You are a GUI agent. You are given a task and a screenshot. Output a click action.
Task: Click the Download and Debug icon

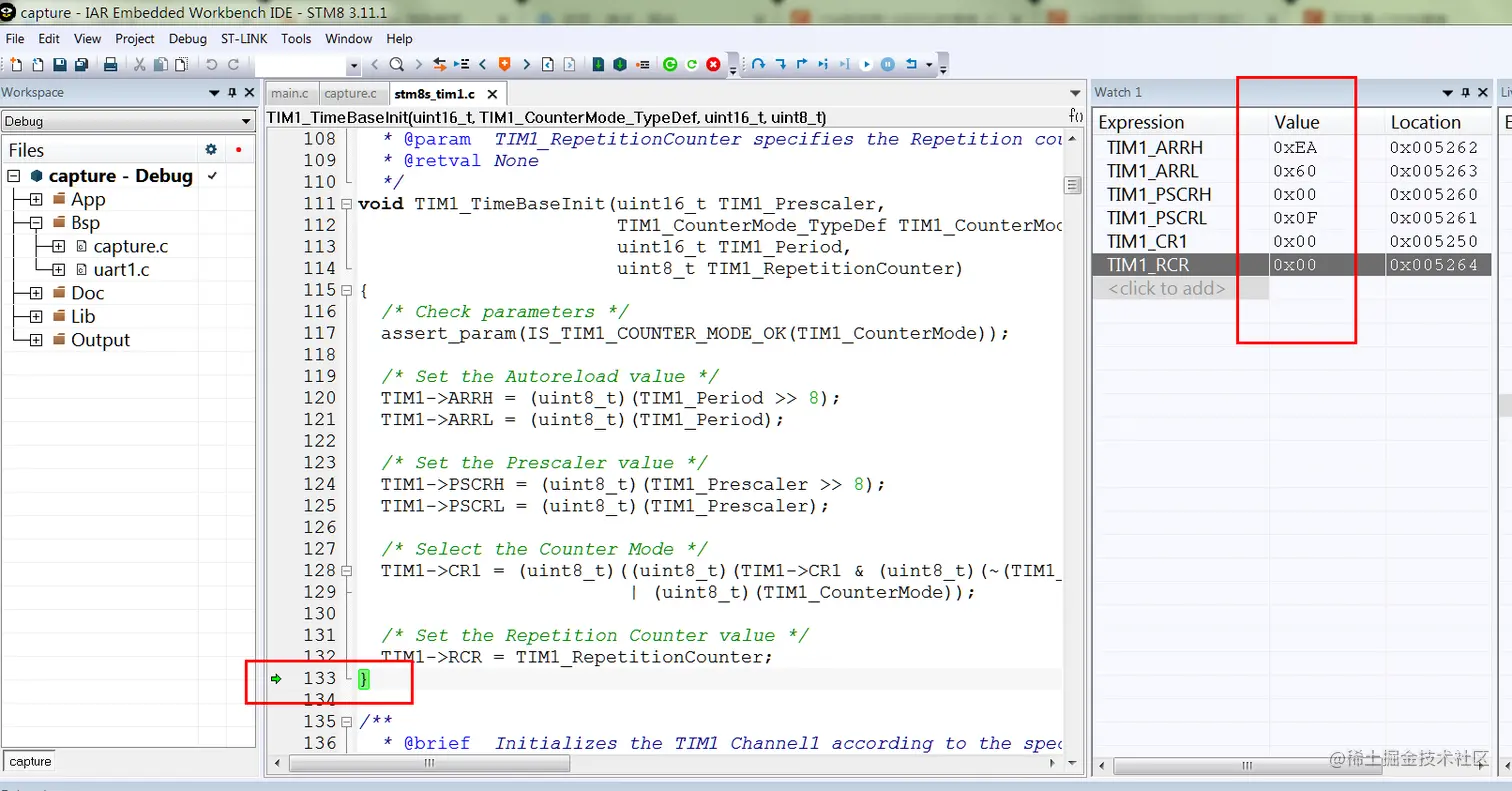598,64
